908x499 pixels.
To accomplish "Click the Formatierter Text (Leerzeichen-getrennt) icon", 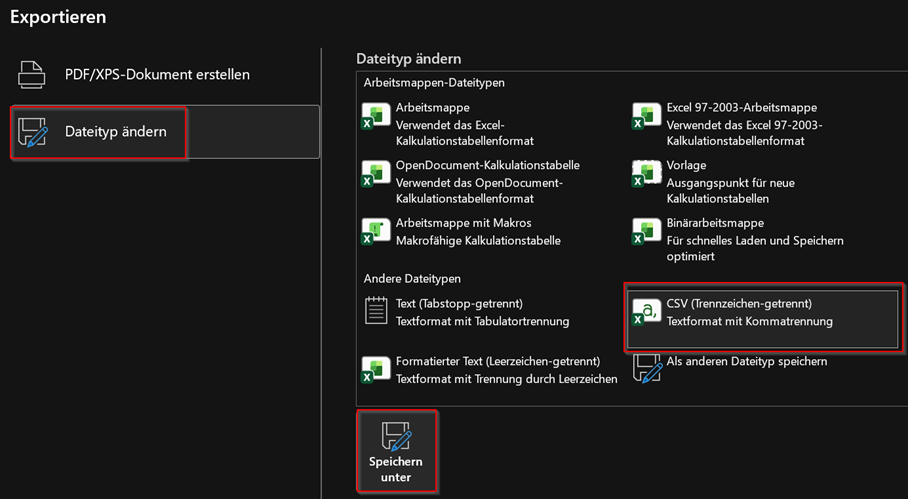I will coord(376,369).
